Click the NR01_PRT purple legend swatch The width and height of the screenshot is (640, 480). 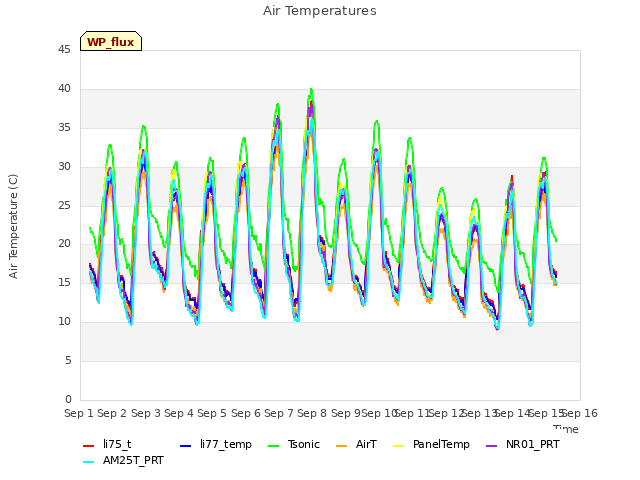click(x=491, y=445)
